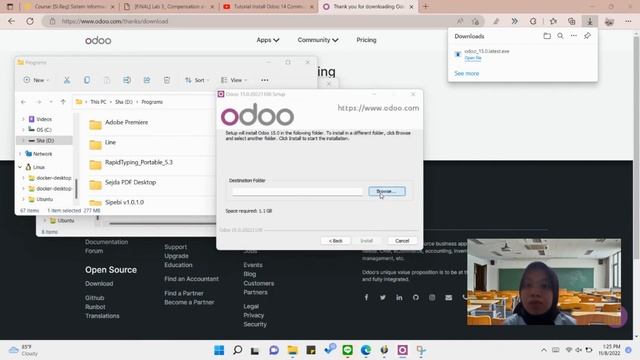The height and width of the screenshot is (360, 640).
Task: Open downloads folder icon in Downloads panel
Action: pos(547,36)
